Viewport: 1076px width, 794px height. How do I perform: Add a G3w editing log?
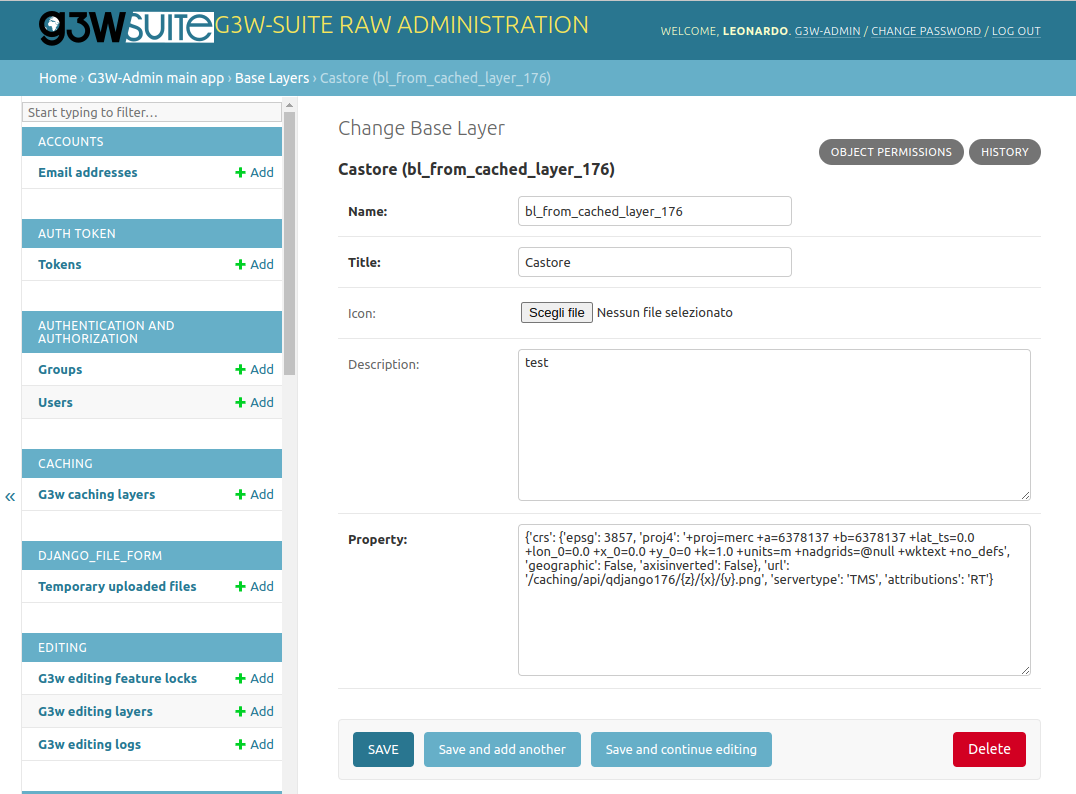[255, 744]
